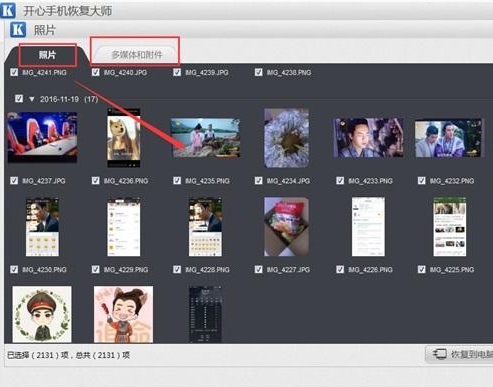Click filename IMG_4237.JPG
Image resolution: width=493 pixels, height=387 pixels.
coord(44,181)
